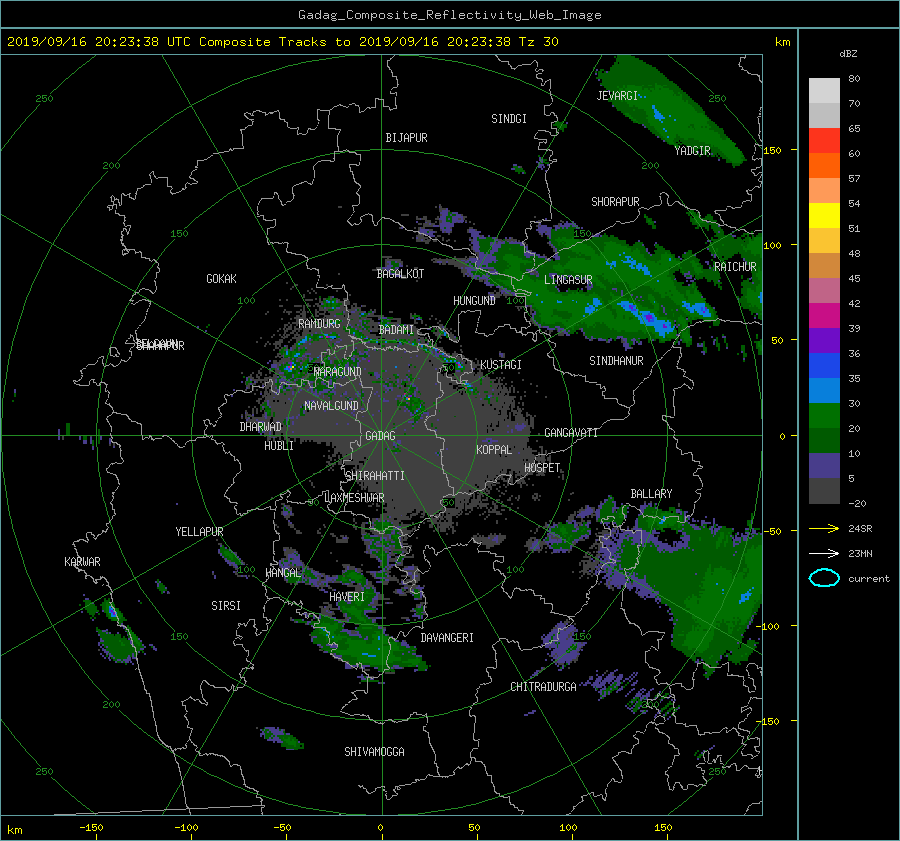Click the 23MN legend label text

(x=860, y=553)
